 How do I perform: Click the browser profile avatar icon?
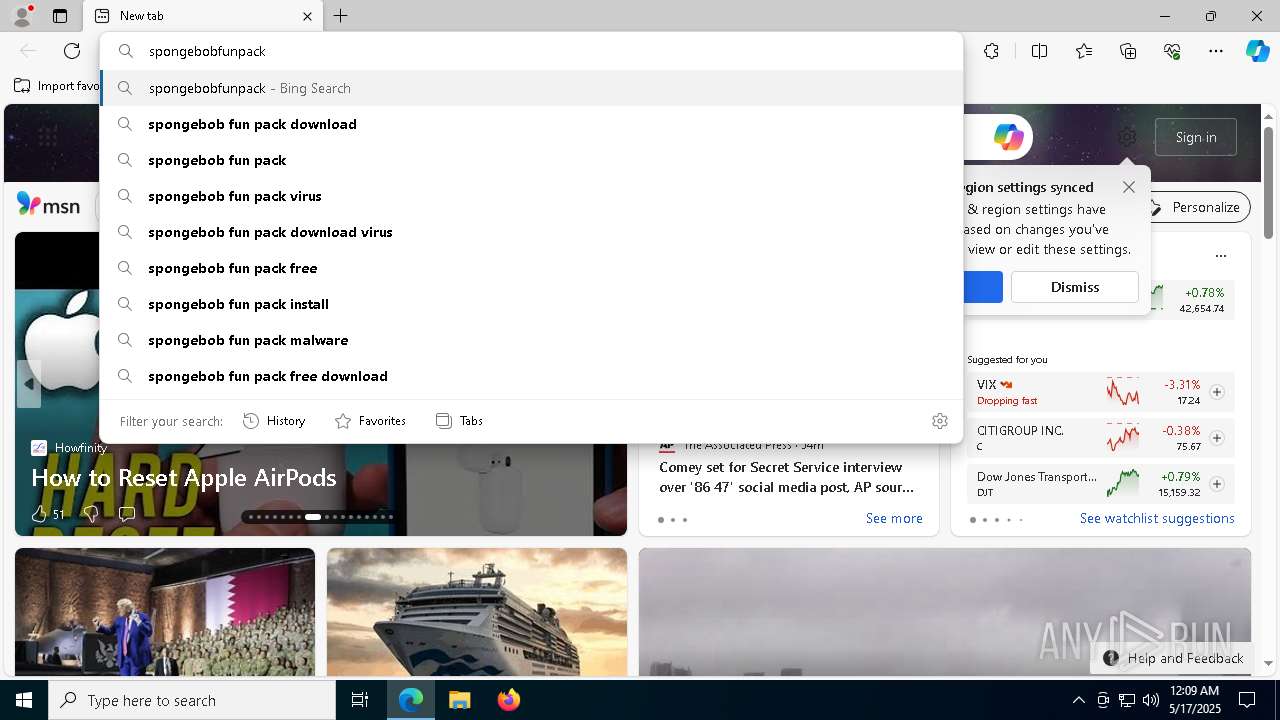click(21, 15)
